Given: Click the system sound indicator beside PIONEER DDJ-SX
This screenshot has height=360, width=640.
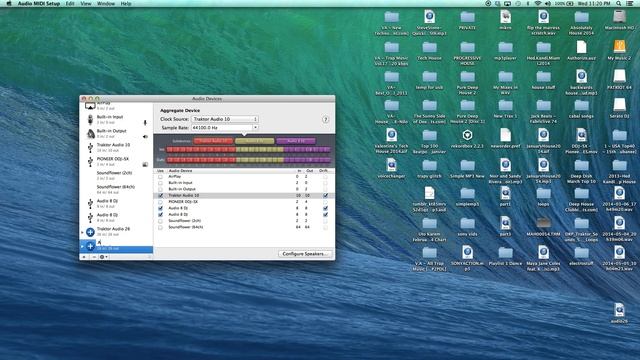Looking at the screenshot, I should [x=145, y=164].
